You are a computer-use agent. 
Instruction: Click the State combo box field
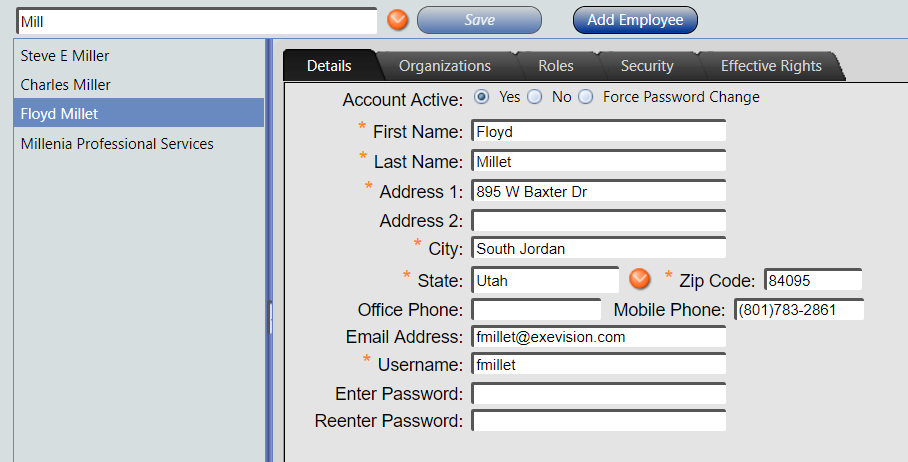pyautogui.click(x=545, y=280)
